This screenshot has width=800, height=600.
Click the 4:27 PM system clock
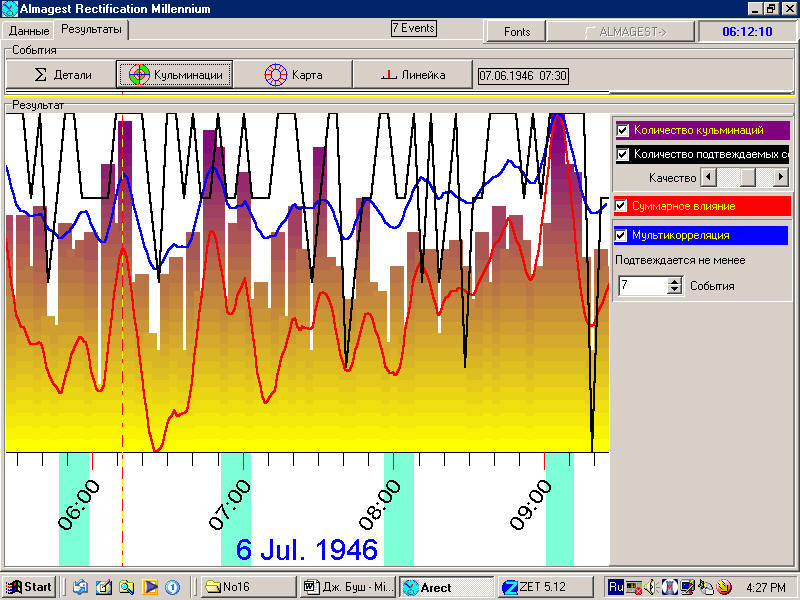pos(766,588)
